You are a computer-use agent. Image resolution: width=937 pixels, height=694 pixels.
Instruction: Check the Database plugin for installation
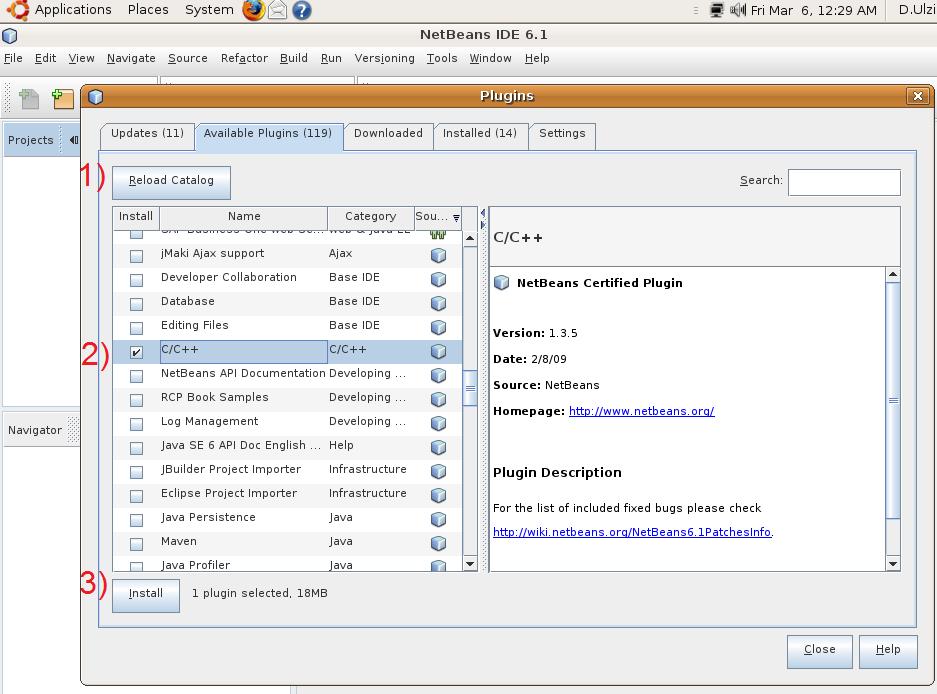(136, 303)
